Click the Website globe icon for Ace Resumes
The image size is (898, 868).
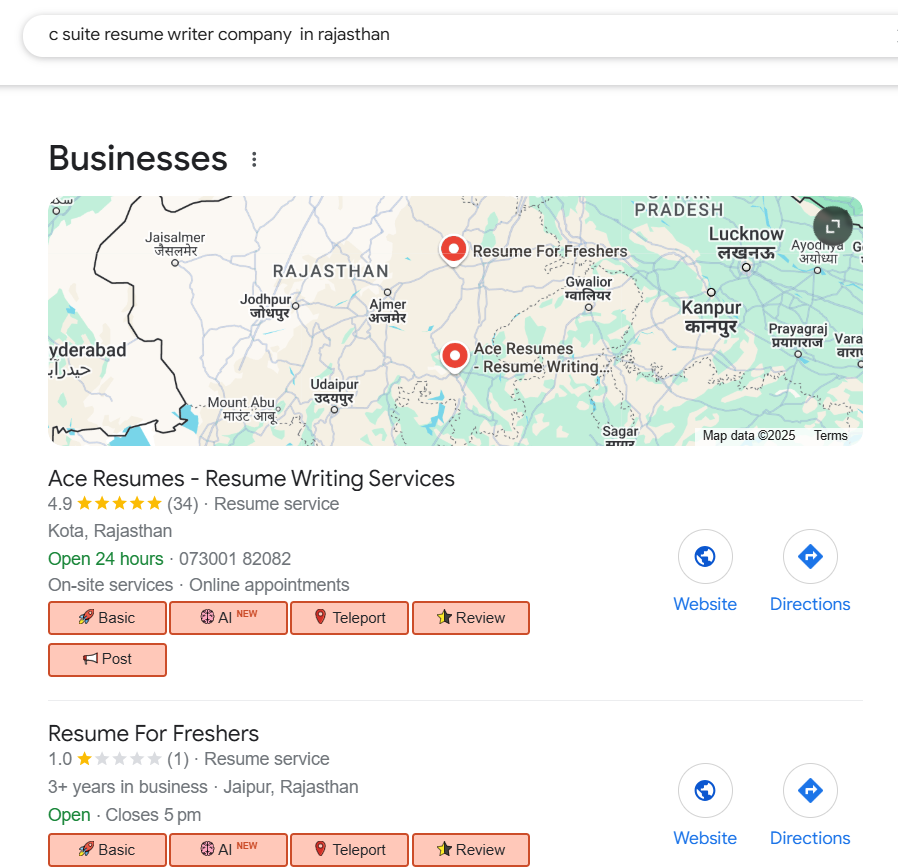click(705, 556)
